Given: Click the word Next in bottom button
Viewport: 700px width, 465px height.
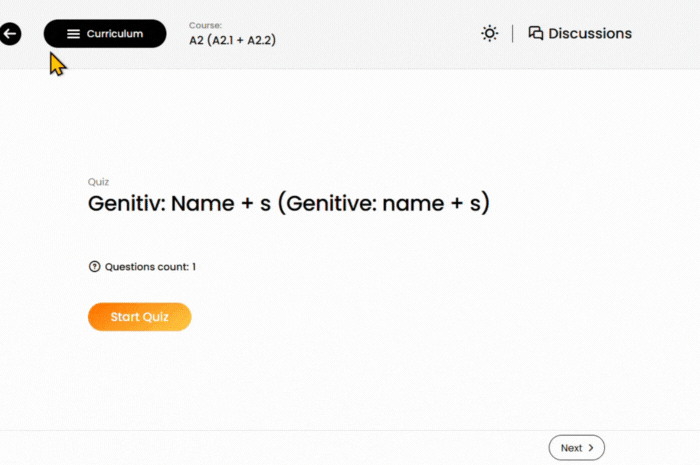Looking at the screenshot, I should click(x=571, y=448).
